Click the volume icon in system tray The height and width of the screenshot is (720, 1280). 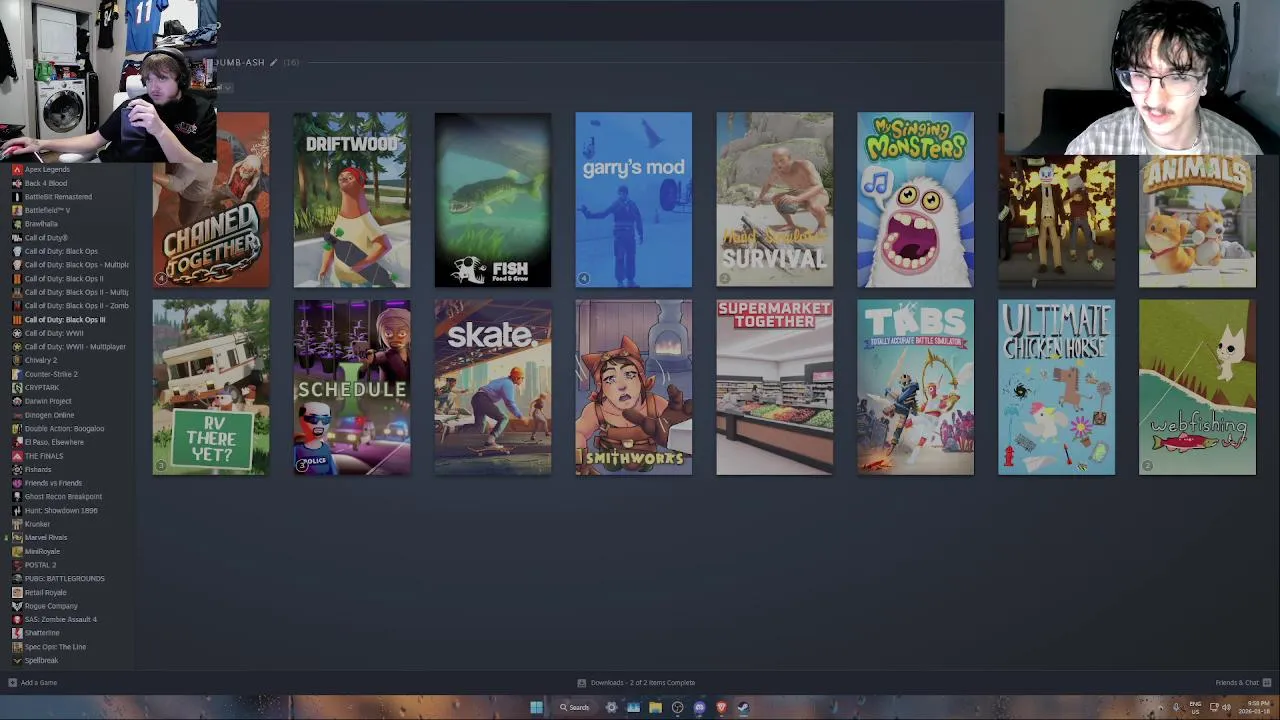tap(1227, 707)
